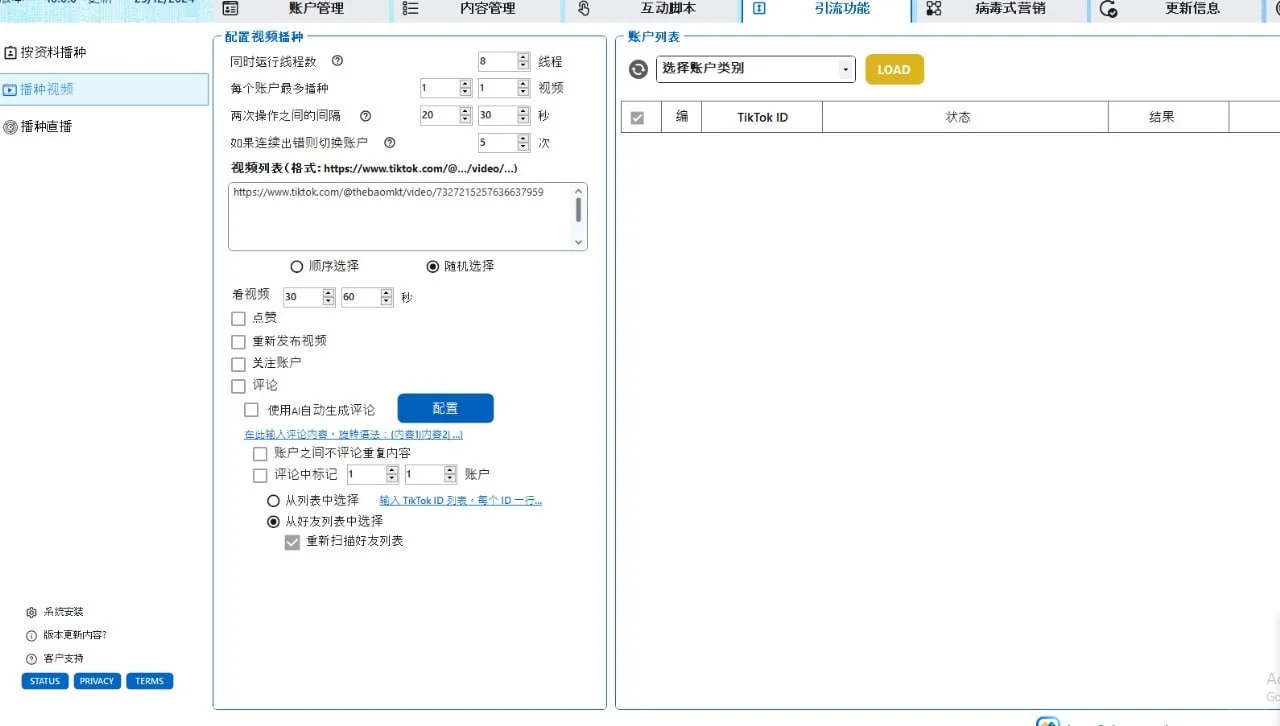Viewport: 1280px width, 726px height.
Task: Click the video list scrollbar
Action: click(x=580, y=210)
